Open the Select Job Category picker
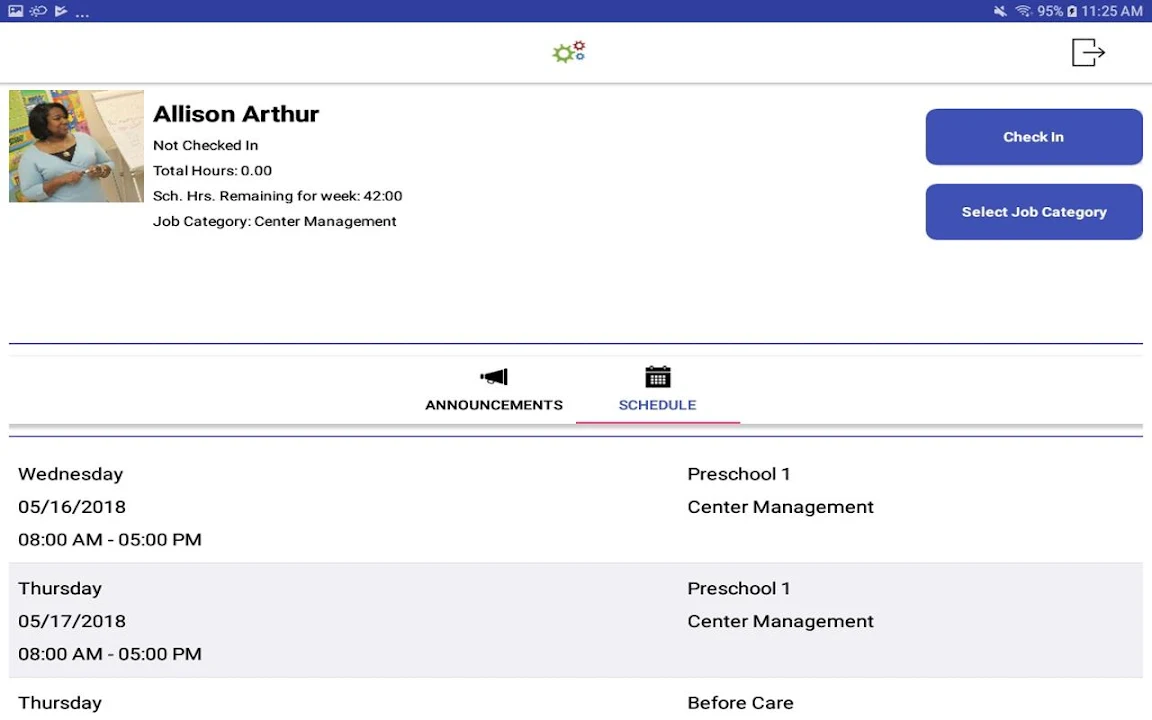The height and width of the screenshot is (720, 1152). click(1034, 212)
